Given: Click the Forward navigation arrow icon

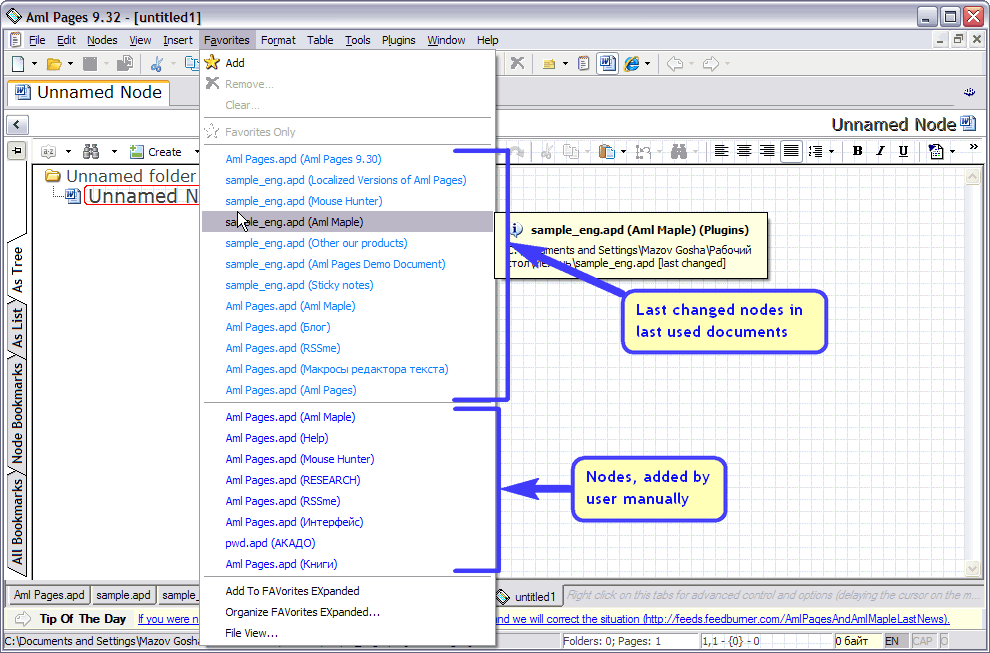Looking at the screenshot, I should click(710, 63).
